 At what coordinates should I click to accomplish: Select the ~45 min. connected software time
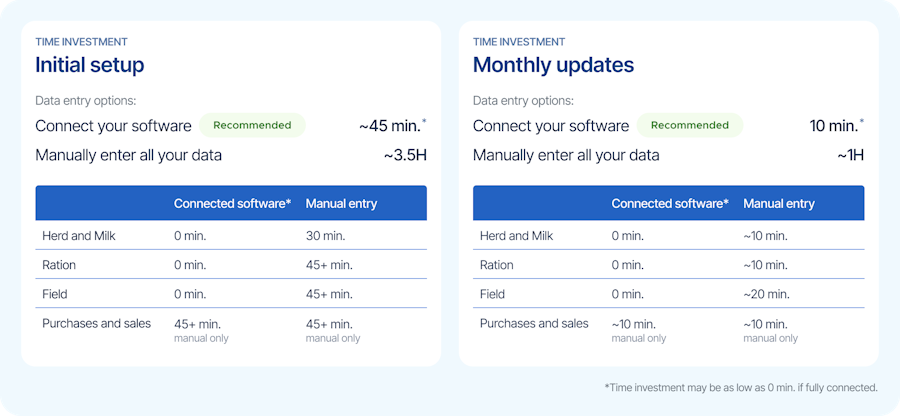coord(390,126)
